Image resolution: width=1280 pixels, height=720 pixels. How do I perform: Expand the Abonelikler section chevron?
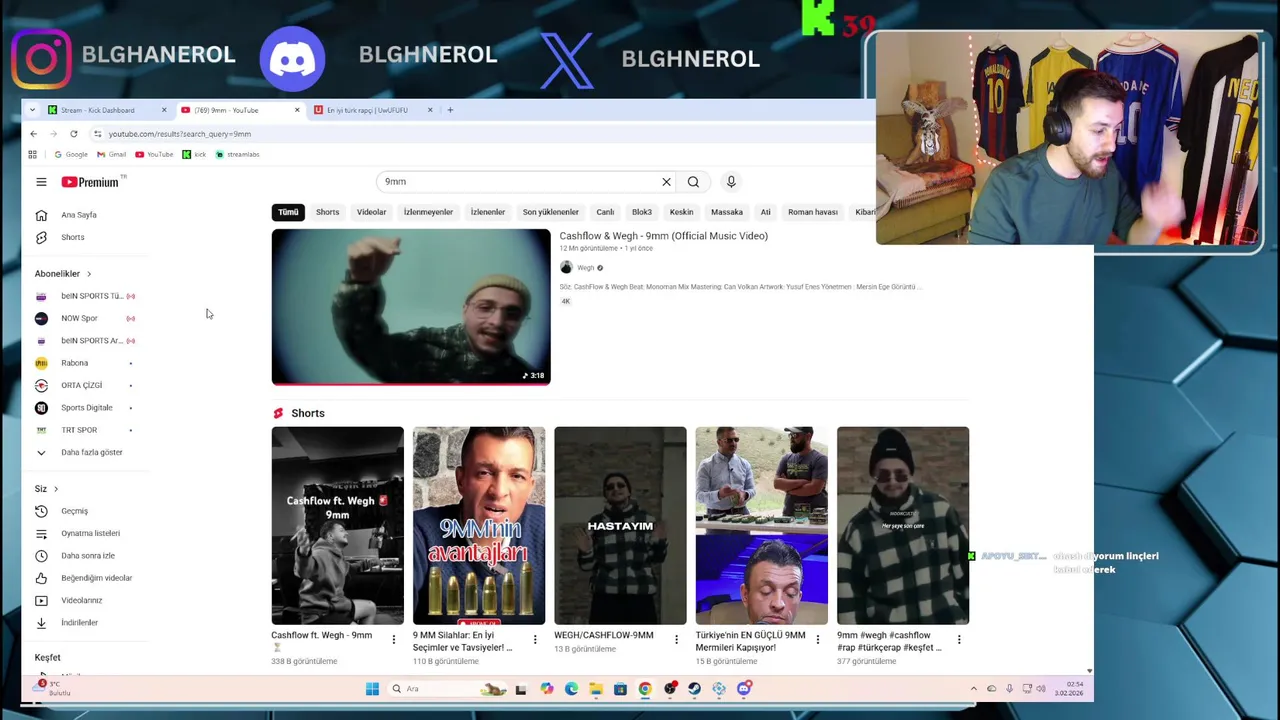point(88,274)
